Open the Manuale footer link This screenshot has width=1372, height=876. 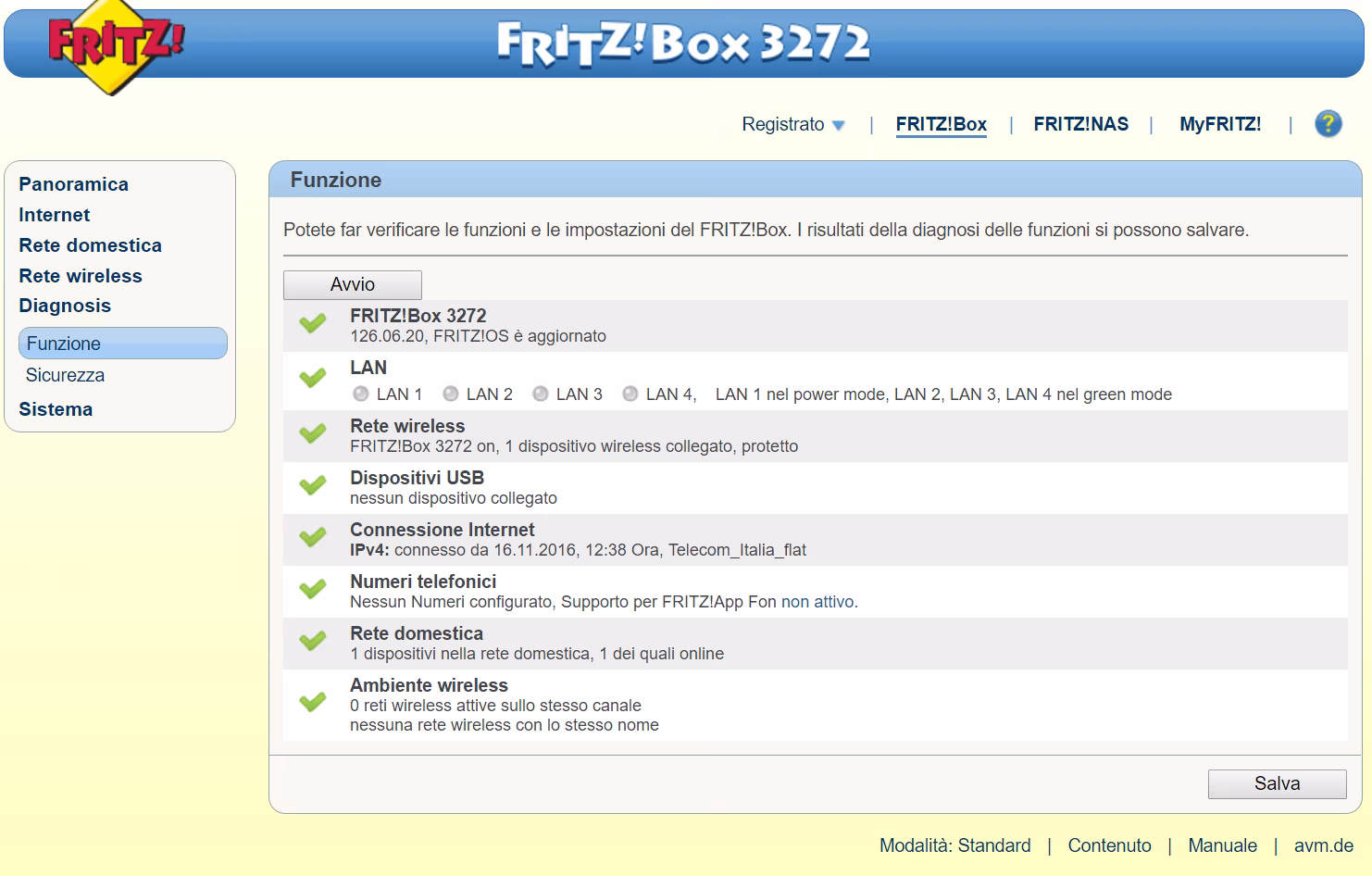[1223, 845]
